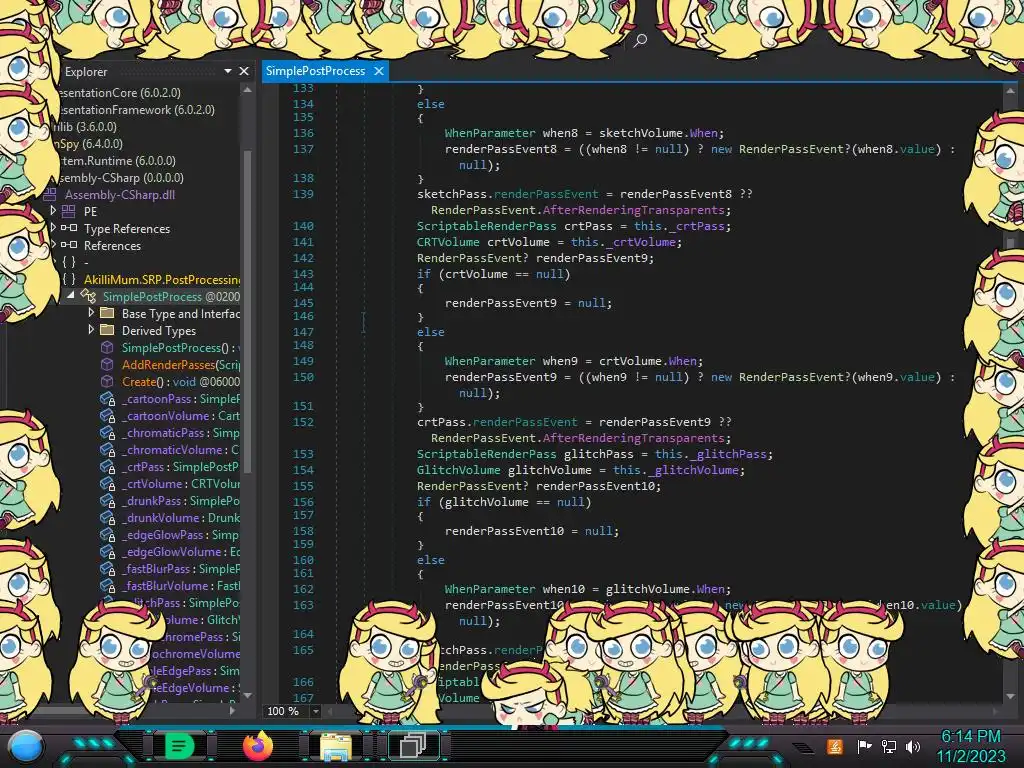Click the Derived Types folder icon
Image resolution: width=1024 pixels, height=768 pixels.
[x=106, y=330]
